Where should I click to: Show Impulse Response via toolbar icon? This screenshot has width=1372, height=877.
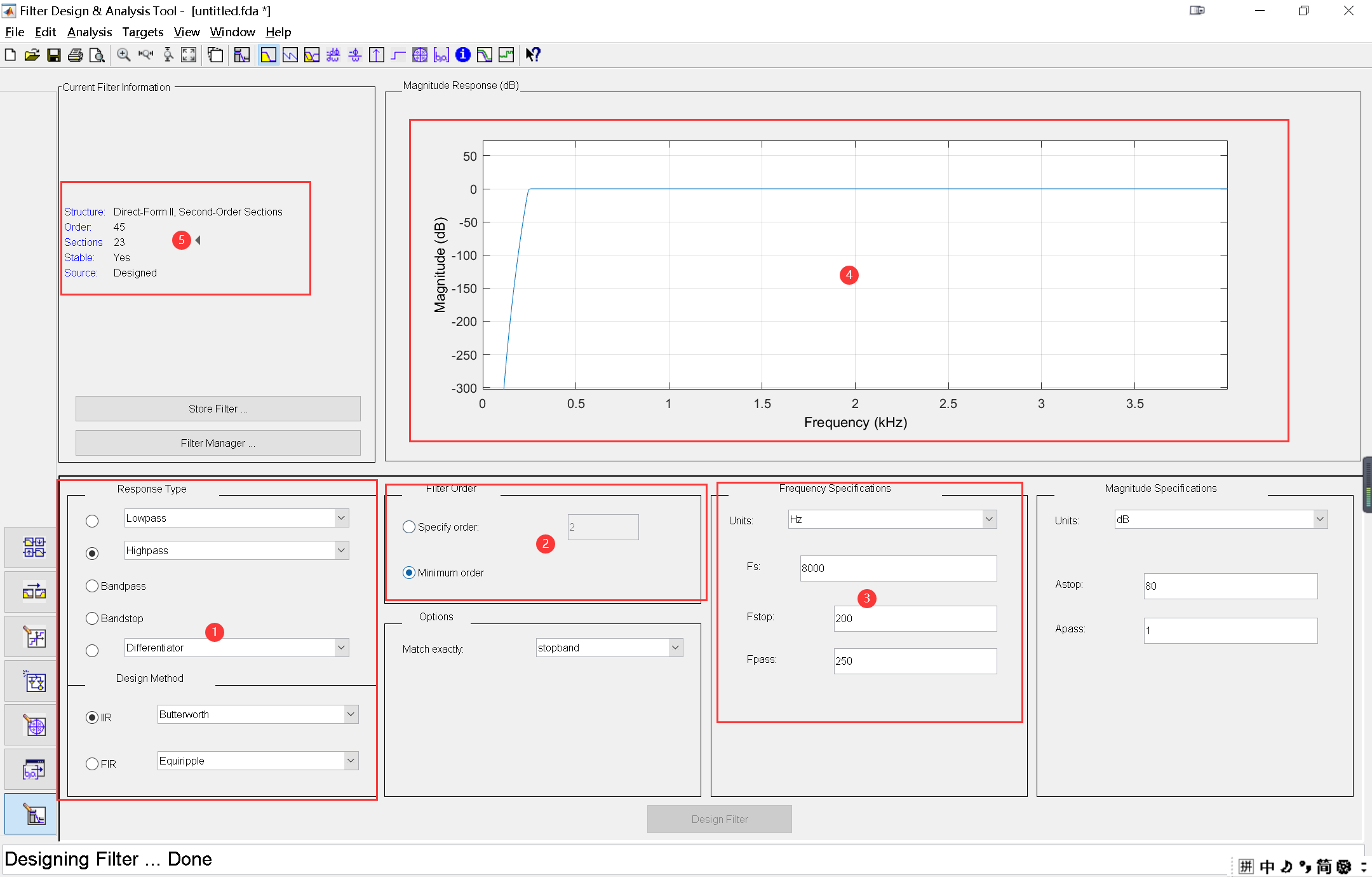coord(377,55)
